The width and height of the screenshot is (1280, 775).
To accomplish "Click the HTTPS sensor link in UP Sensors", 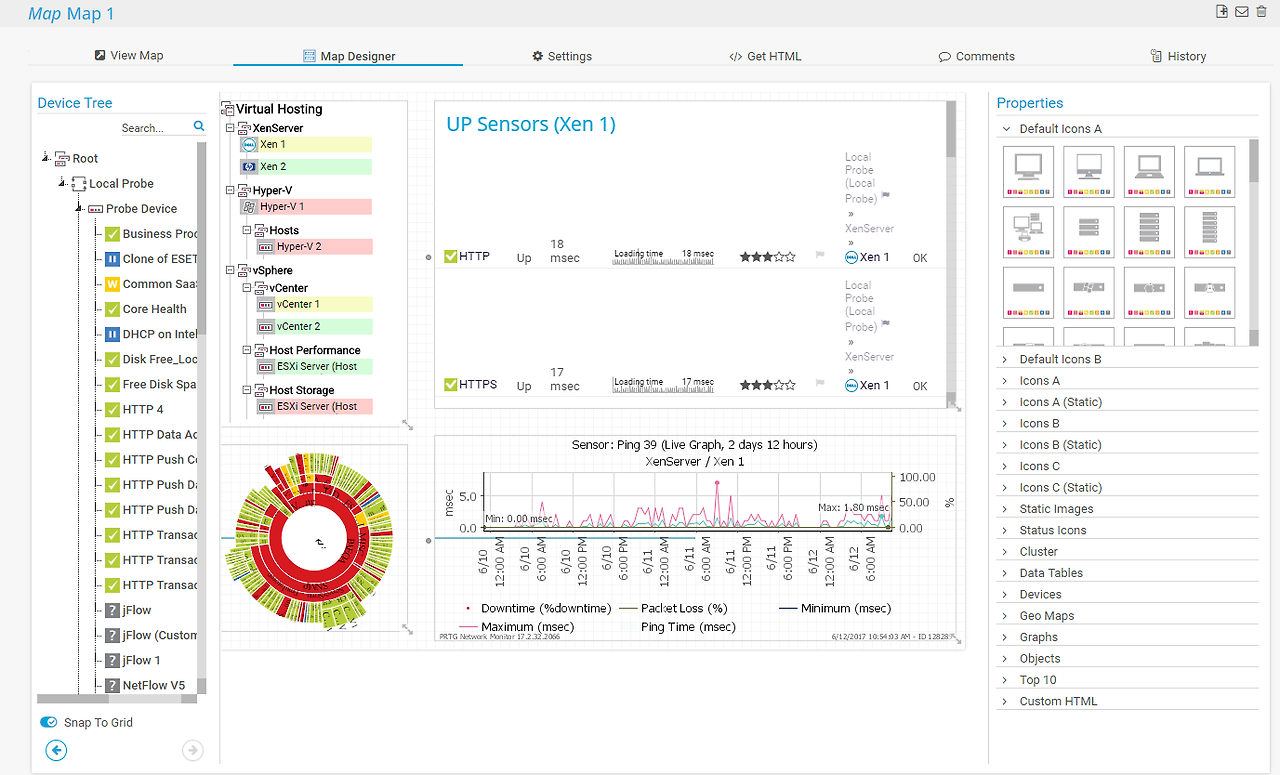I will [x=478, y=384].
